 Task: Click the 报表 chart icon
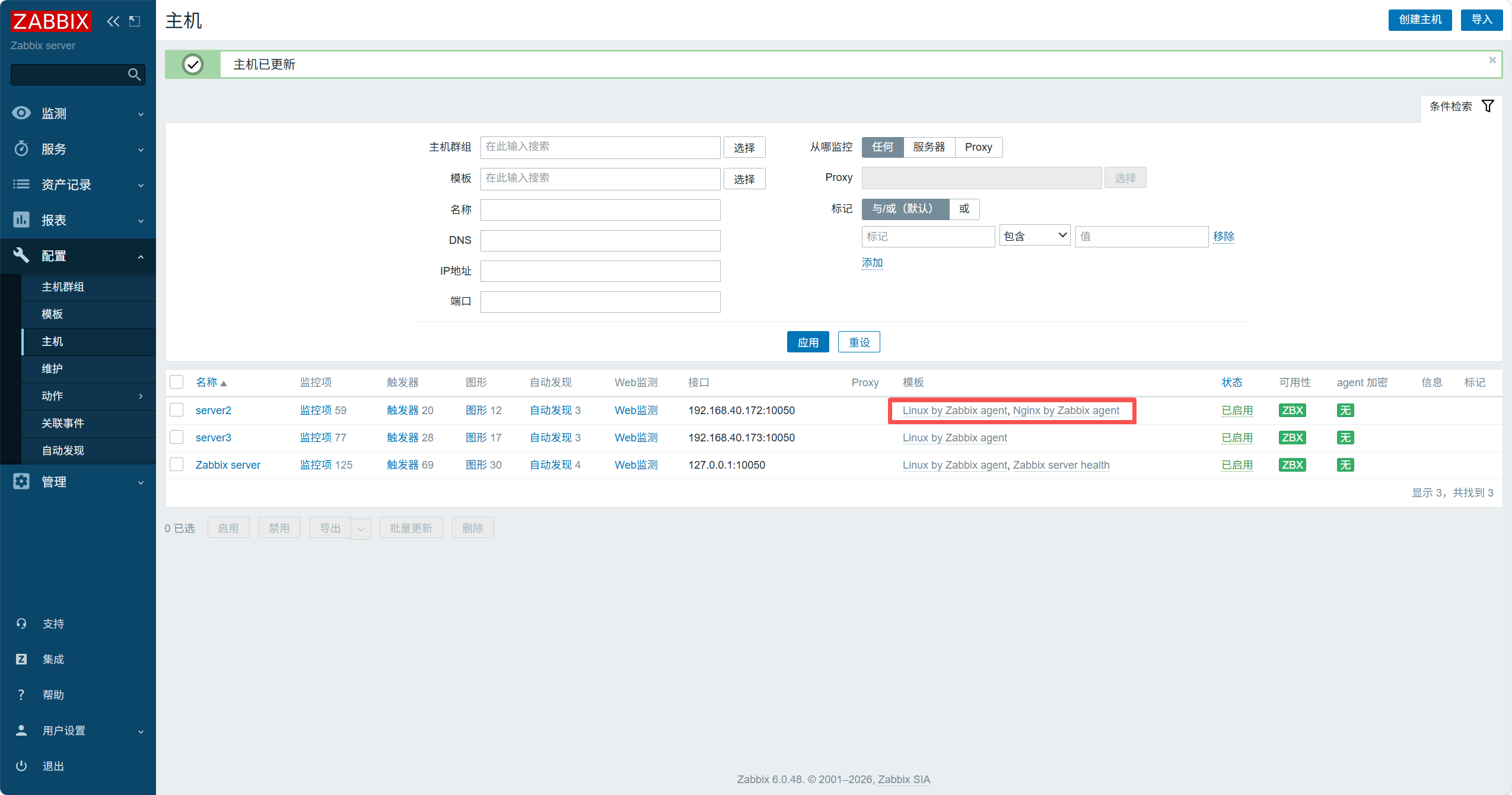tap(21, 220)
